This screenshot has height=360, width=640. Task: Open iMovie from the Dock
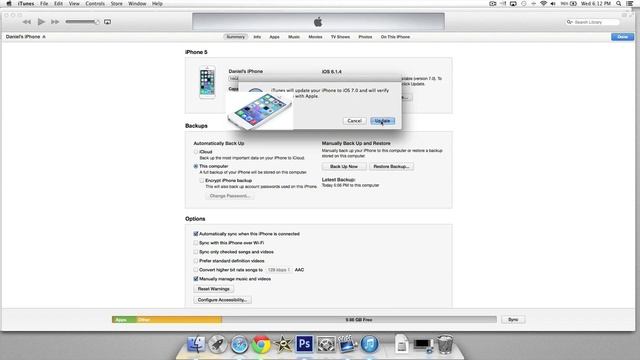coord(282,344)
